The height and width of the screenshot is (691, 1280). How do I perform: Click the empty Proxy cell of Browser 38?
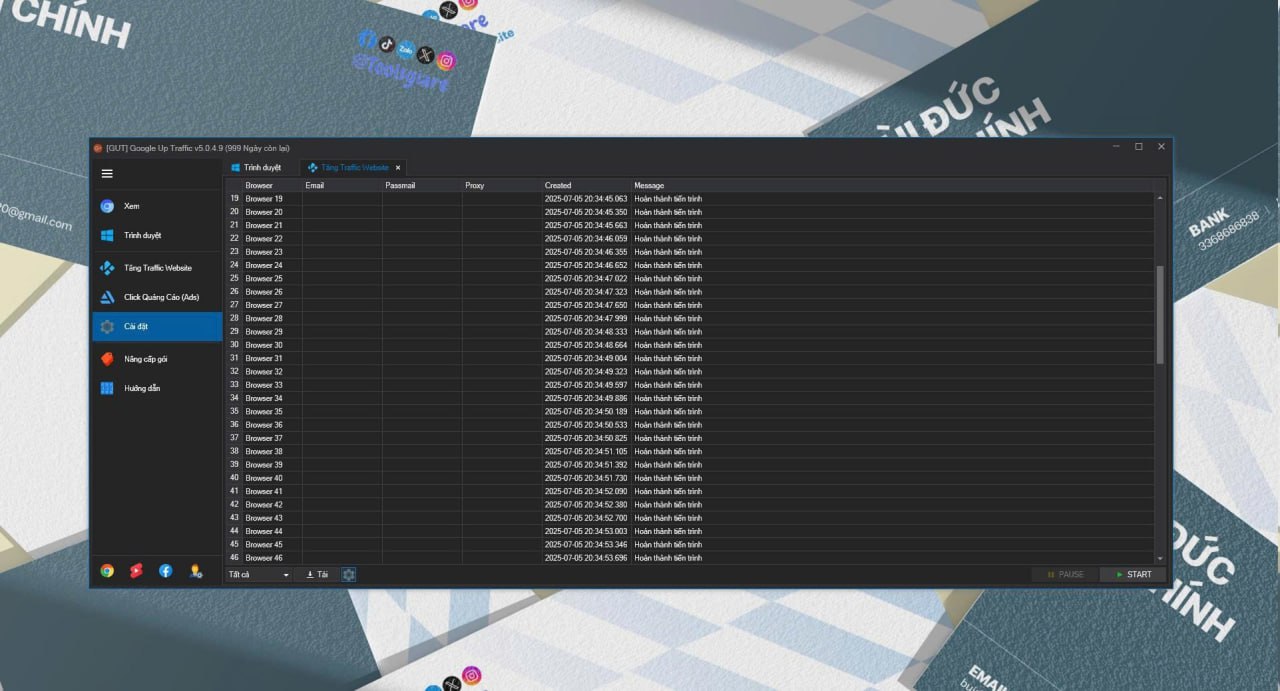click(x=502, y=451)
